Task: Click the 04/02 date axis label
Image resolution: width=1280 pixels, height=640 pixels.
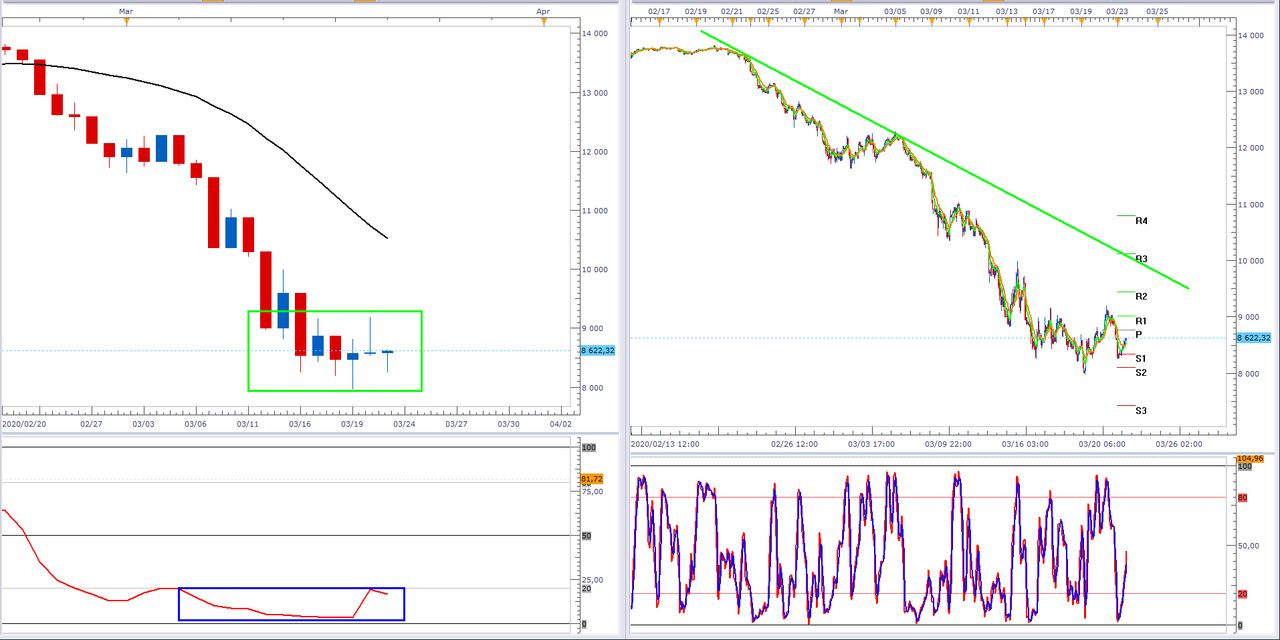Action: click(x=561, y=424)
